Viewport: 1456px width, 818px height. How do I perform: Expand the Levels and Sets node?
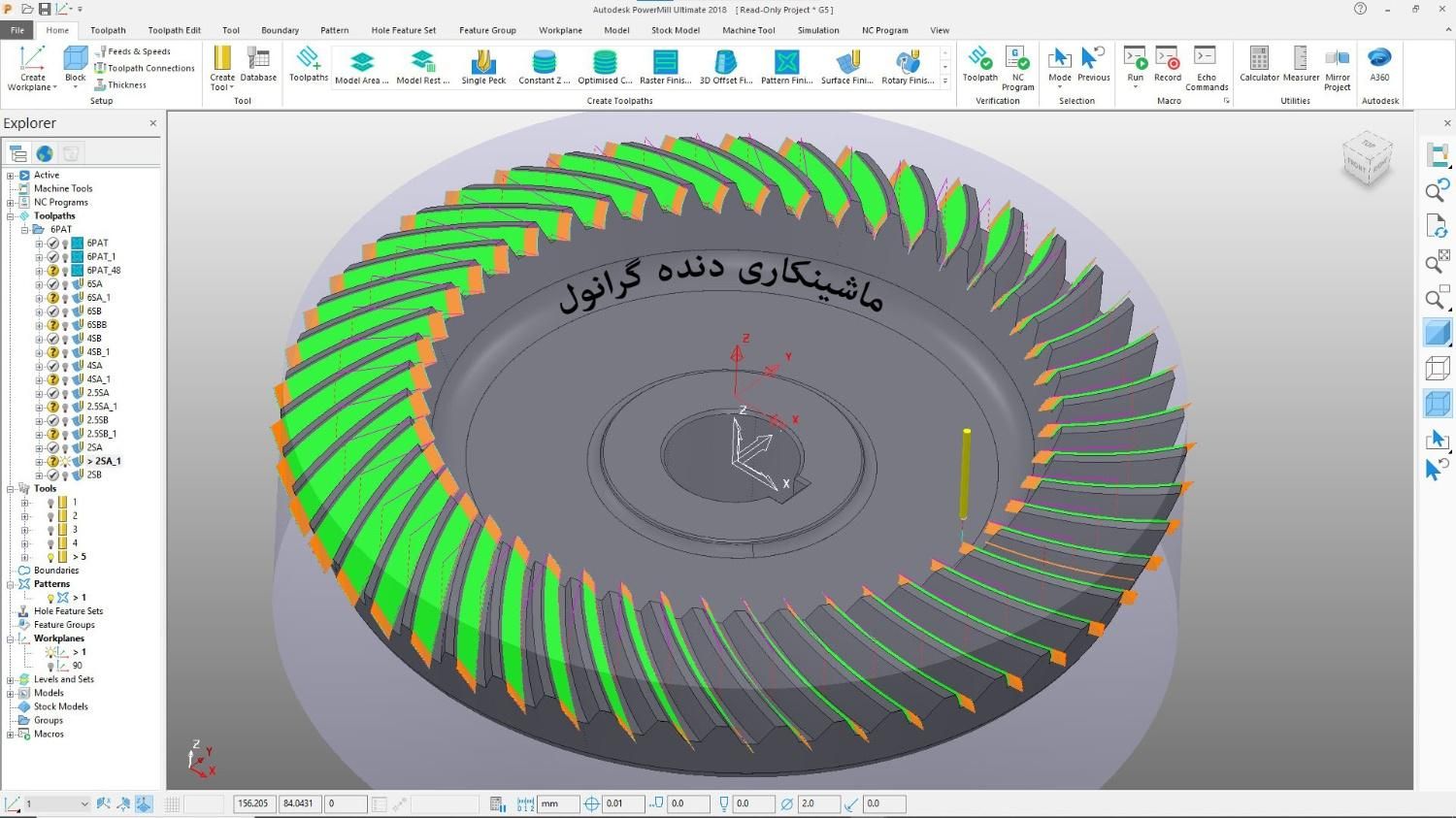pos(11,679)
